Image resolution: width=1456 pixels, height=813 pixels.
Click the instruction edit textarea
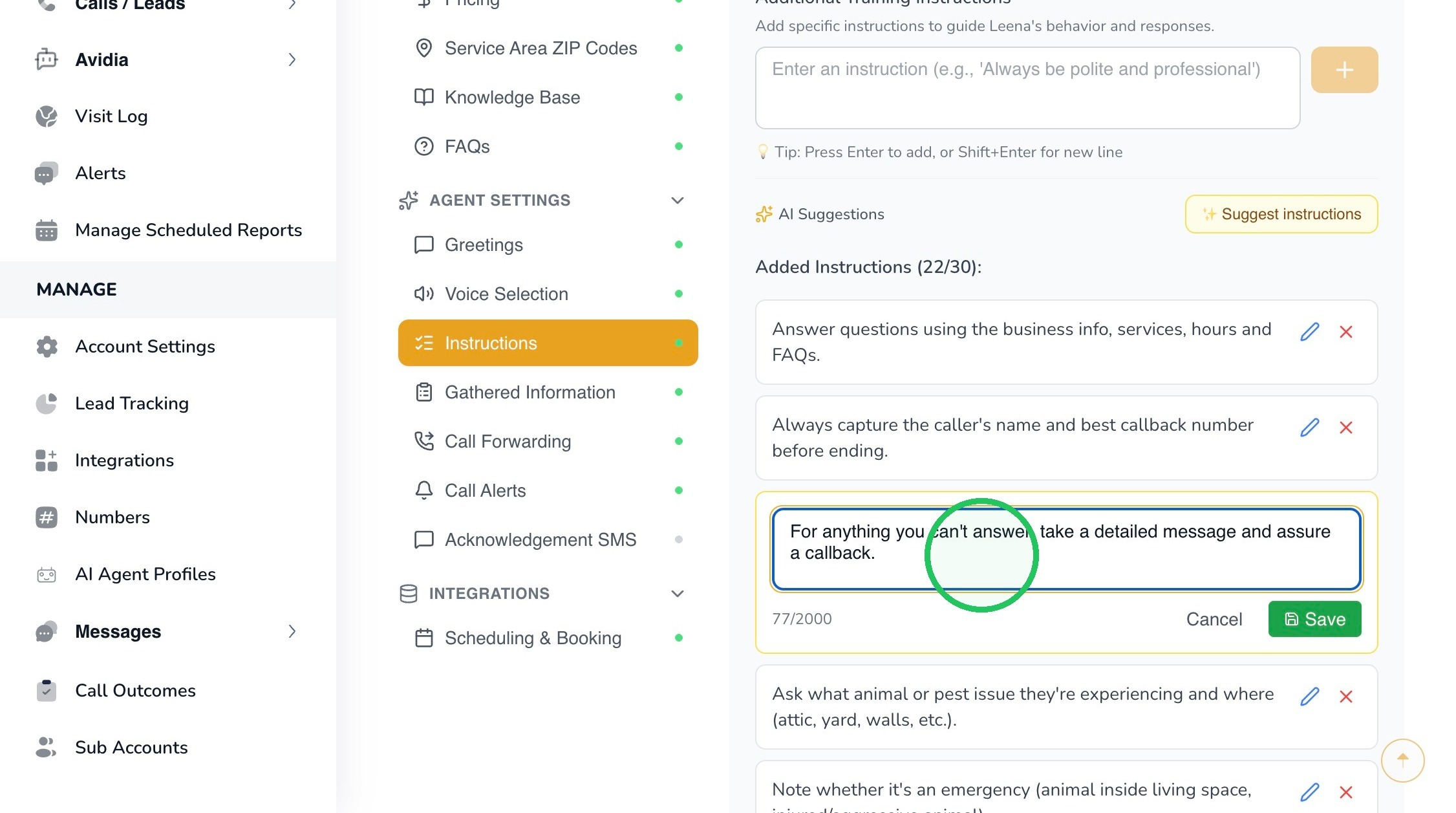click(x=1066, y=549)
